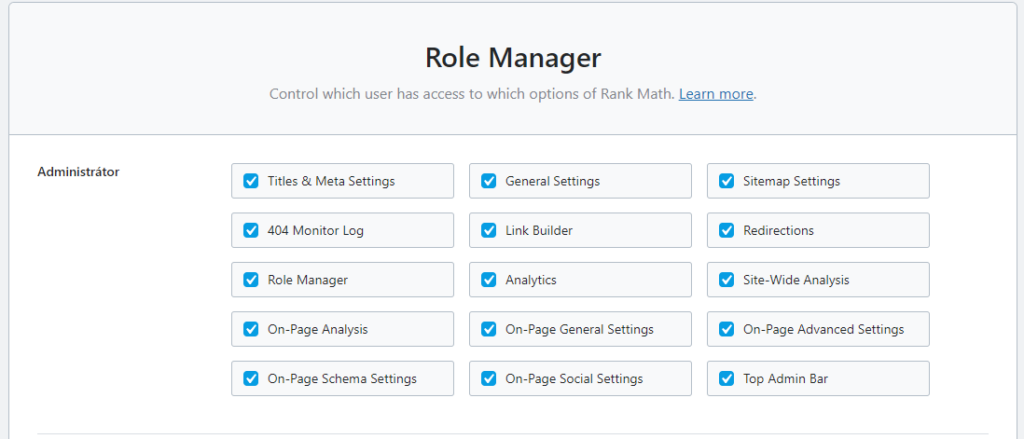
Task: Toggle On-Page Social Settings checkbox
Action: pos(489,379)
